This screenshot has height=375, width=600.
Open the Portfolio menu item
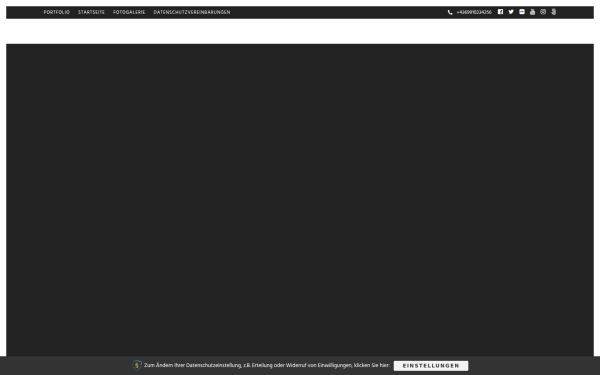[57, 12]
